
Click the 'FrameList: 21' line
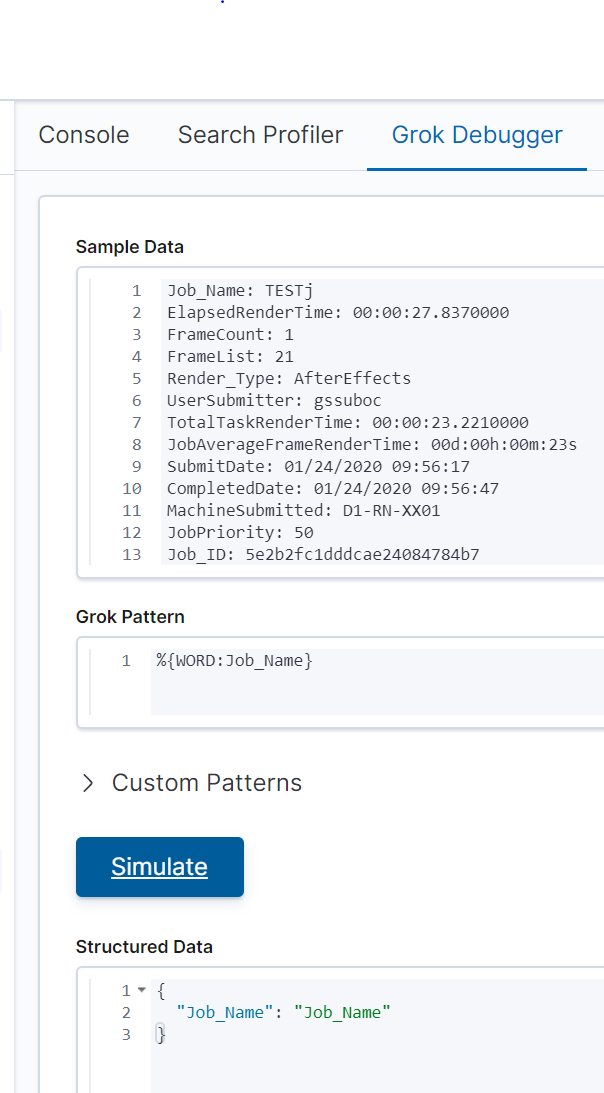(230, 357)
